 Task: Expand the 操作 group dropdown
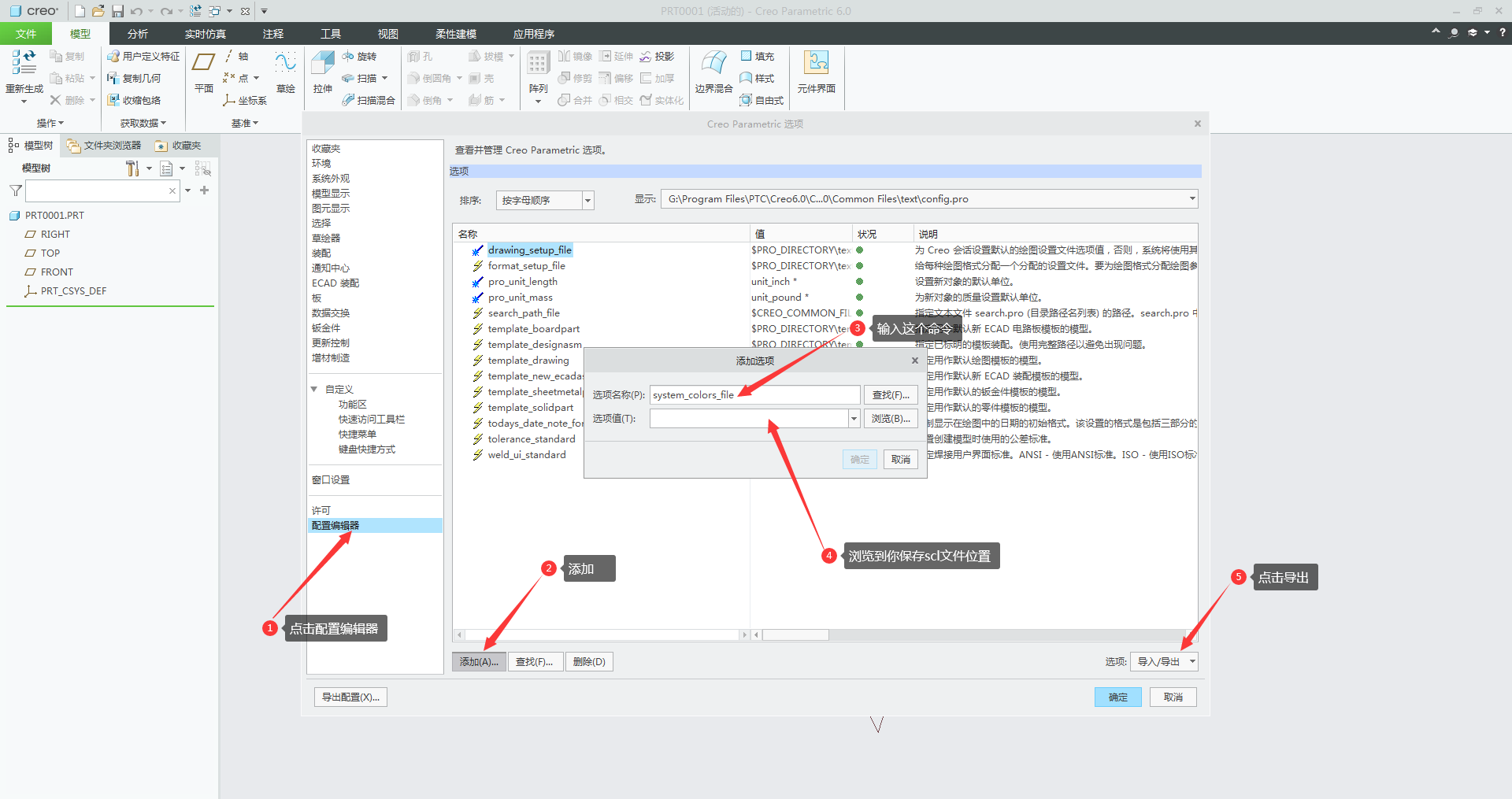(50, 124)
